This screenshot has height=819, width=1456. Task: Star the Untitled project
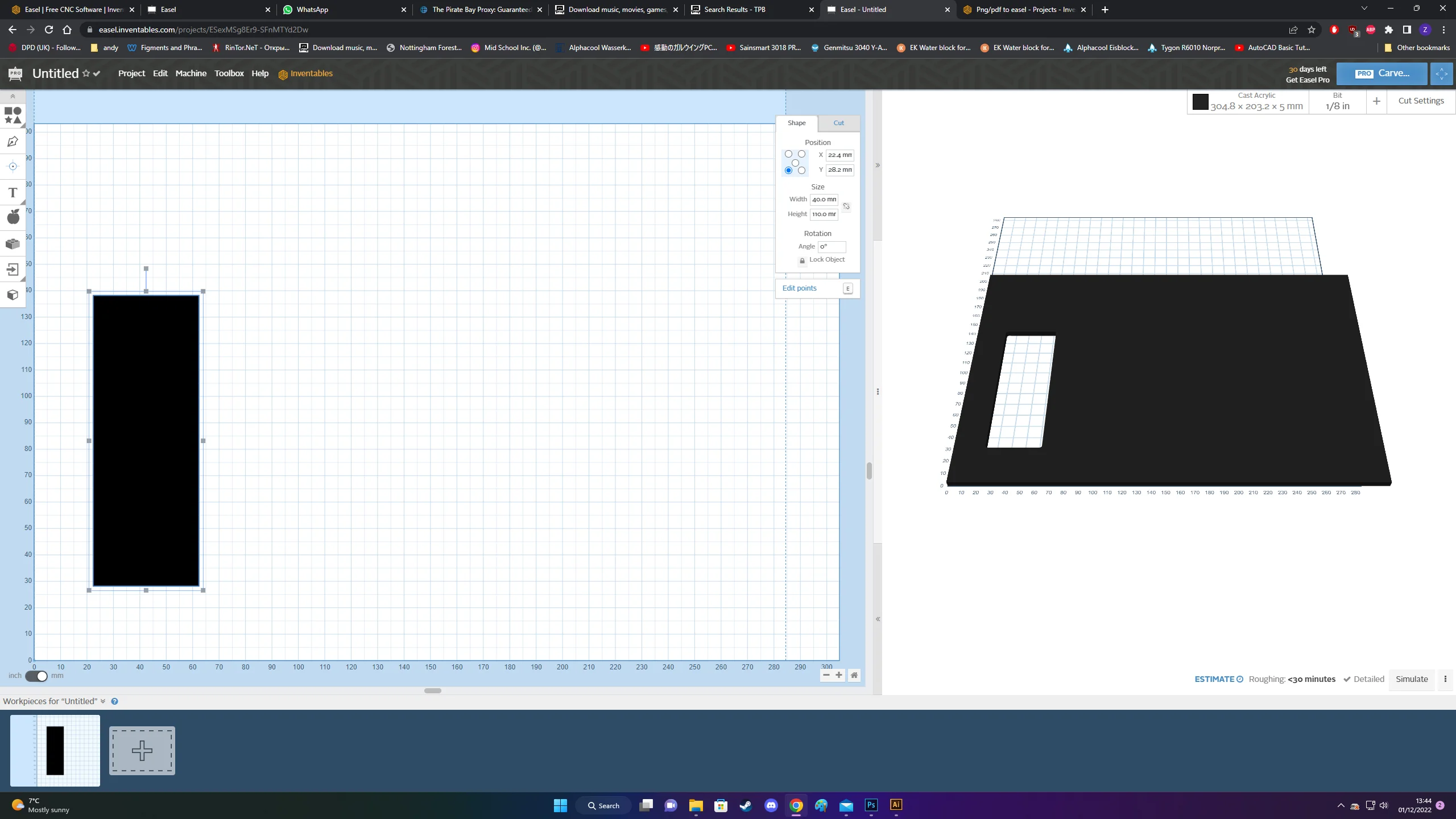click(x=86, y=73)
